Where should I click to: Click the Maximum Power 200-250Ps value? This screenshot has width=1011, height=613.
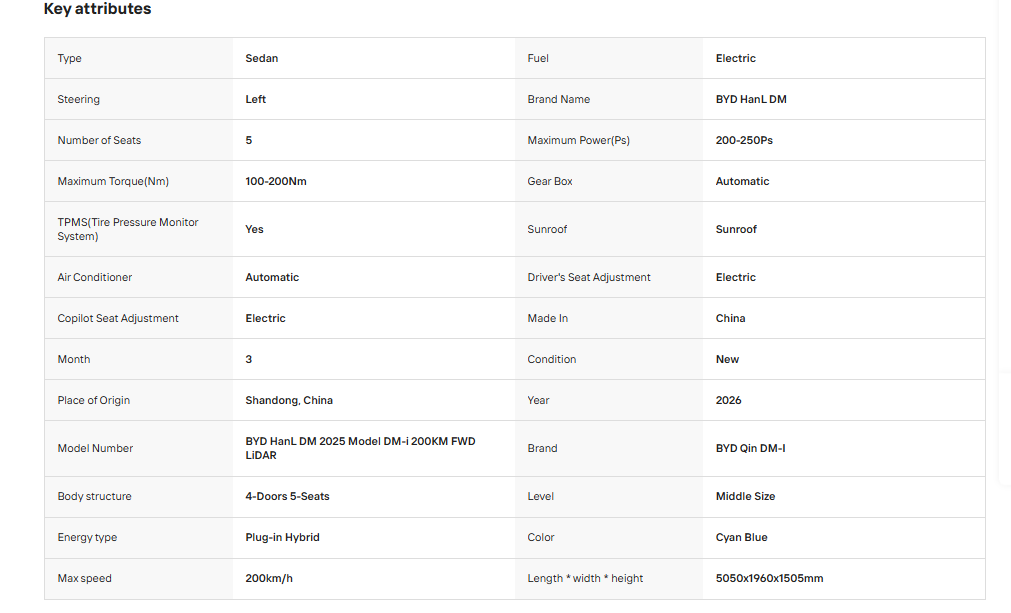click(744, 141)
